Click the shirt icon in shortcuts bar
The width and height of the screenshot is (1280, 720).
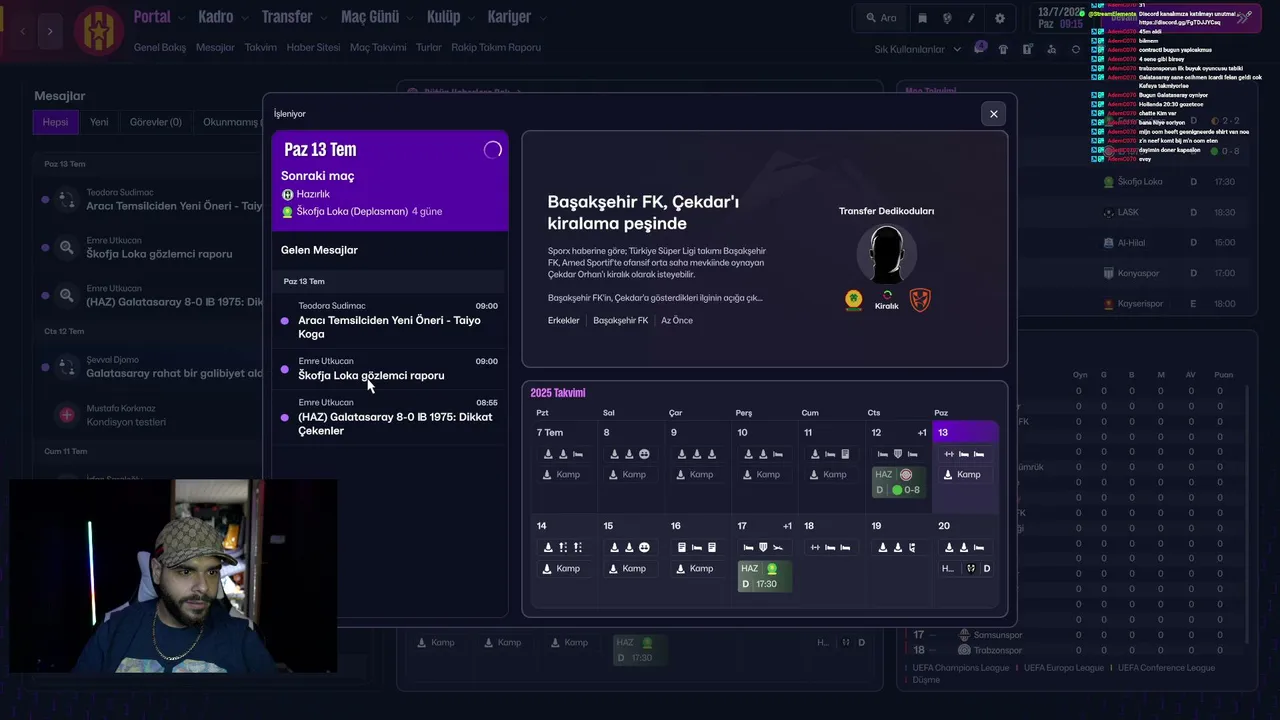[1003, 49]
